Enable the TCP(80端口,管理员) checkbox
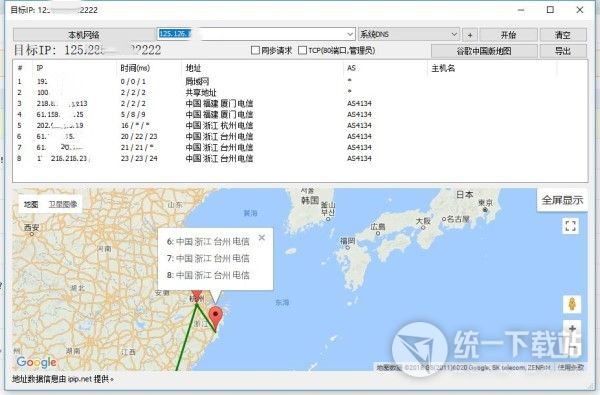The image size is (600, 395). tap(302, 50)
